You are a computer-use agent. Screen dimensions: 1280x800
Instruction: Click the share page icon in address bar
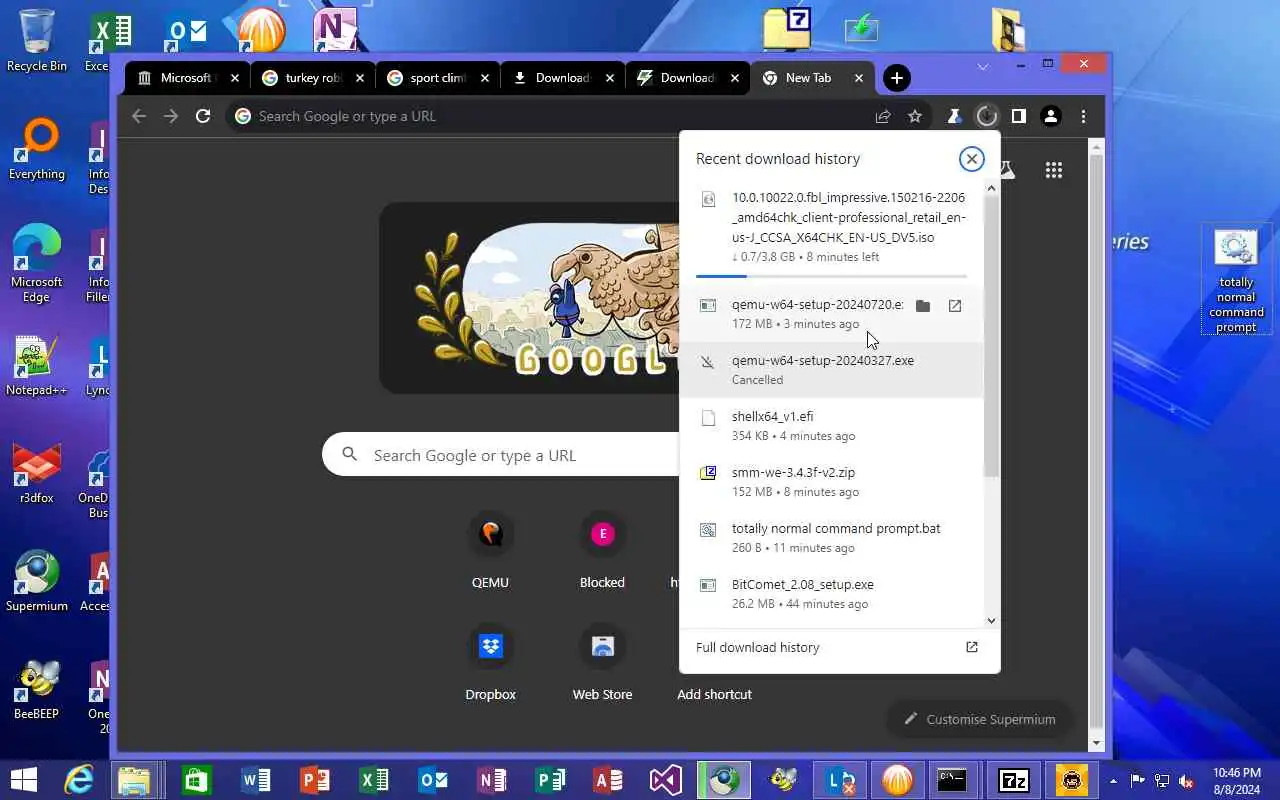(x=883, y=116)
